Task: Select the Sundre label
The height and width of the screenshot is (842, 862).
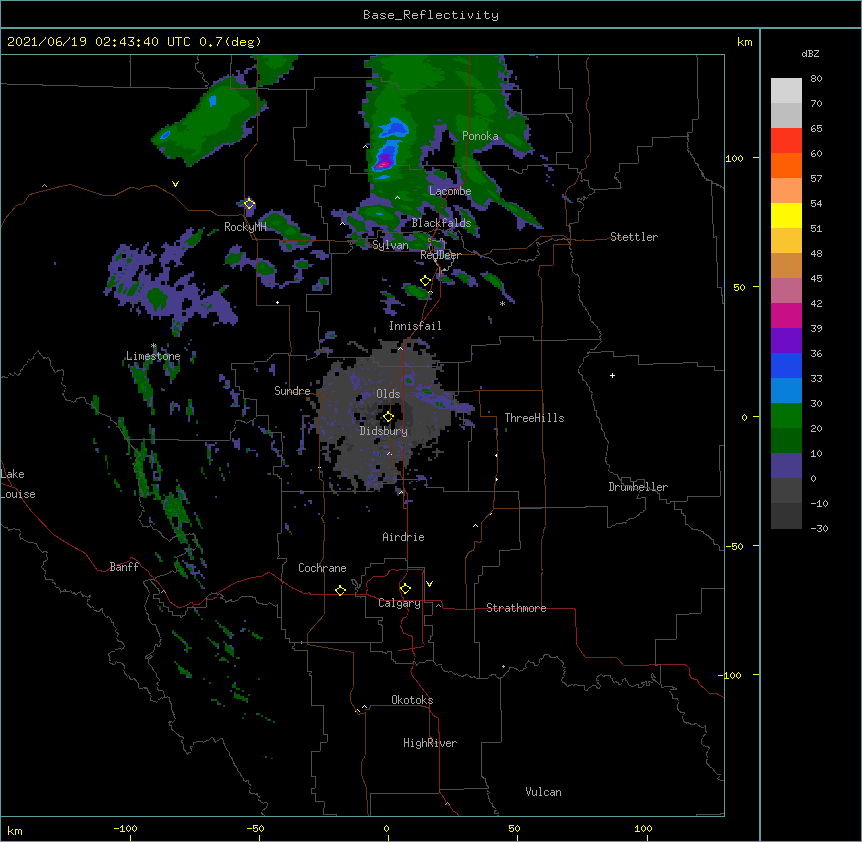Action: coord(292,391)
